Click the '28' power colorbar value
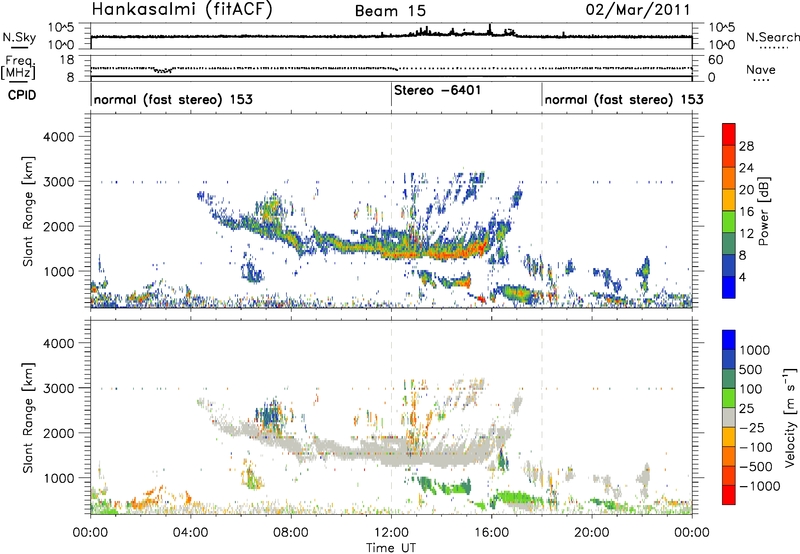The height and width of the screenshot is (554, 800). [x=746, y=146]
